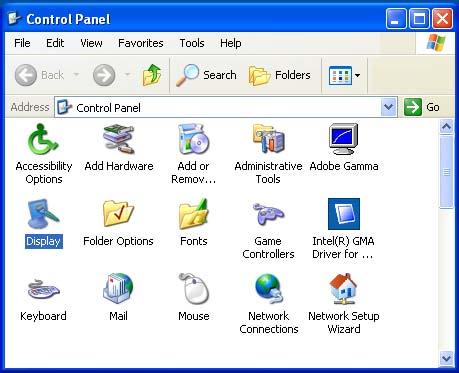Open the Help menu
The height and width of the screenshot is (373, 459).
(231, 43)
